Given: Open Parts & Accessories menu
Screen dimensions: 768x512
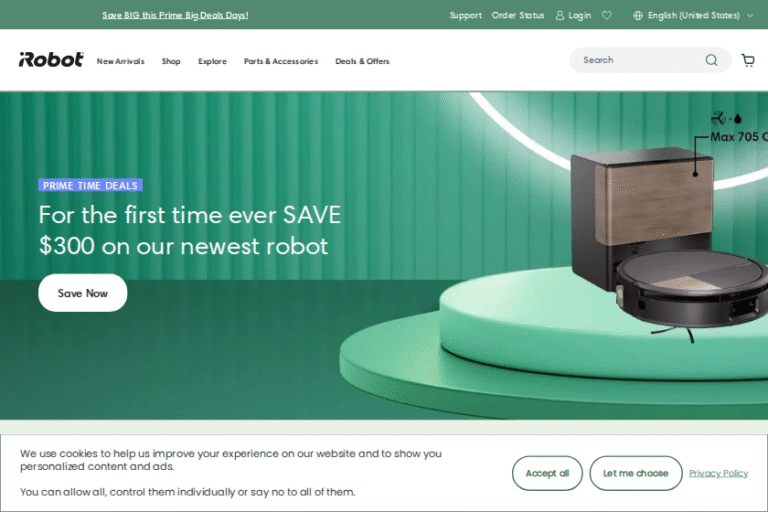Looking at the screenshot, I should click(x=281, y=61).
